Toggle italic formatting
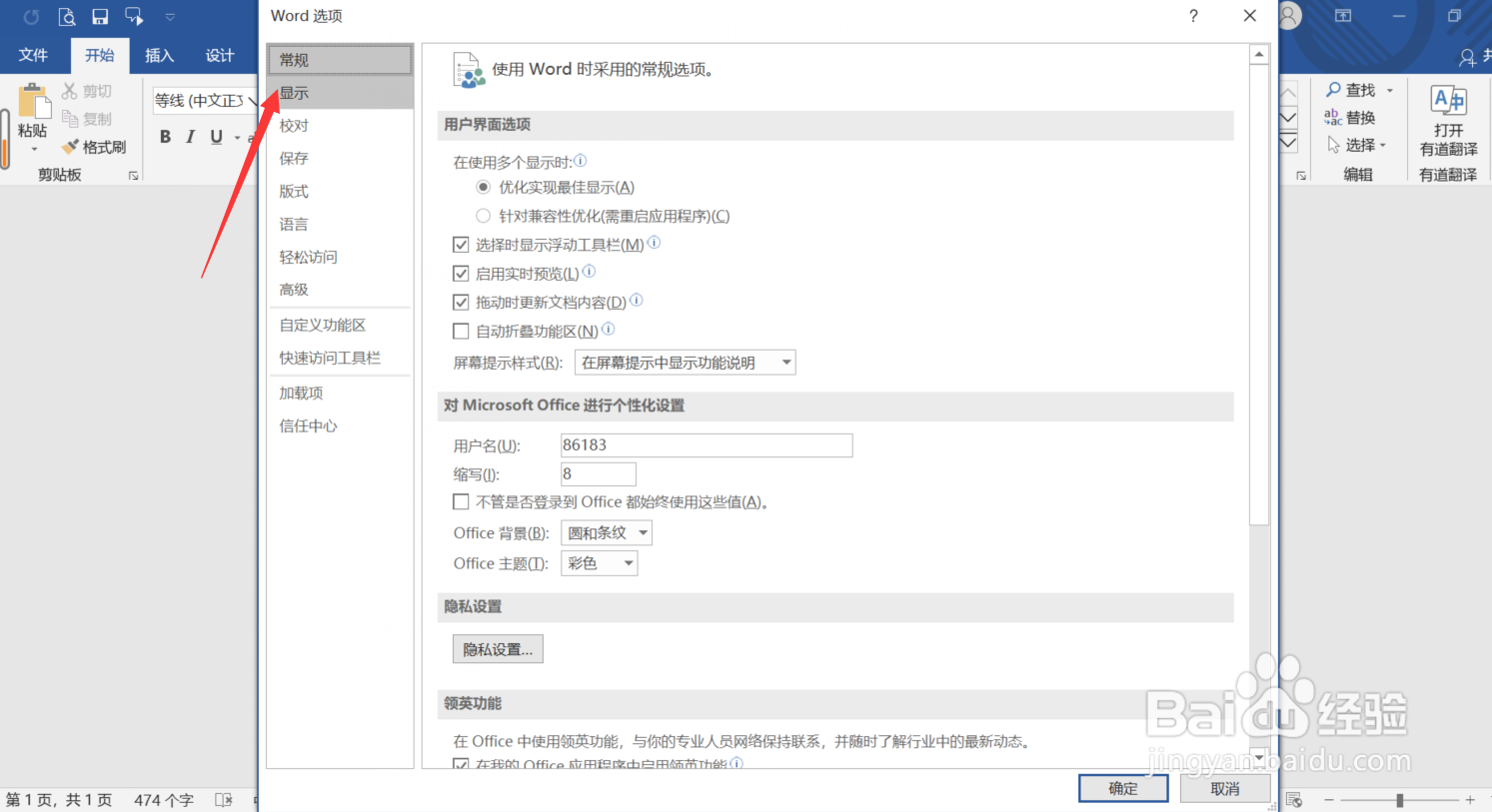 pos(190,137)
